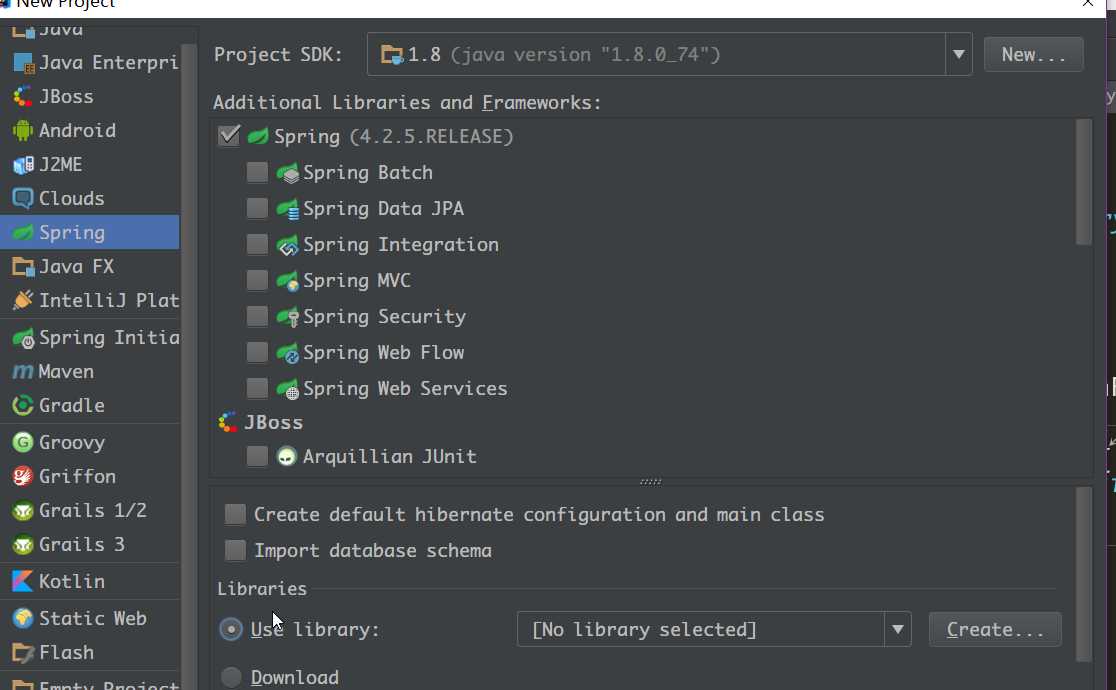This screenshot has width=1116, height=690.
Task: Select Kotlin in project type list
Action: 90,581
